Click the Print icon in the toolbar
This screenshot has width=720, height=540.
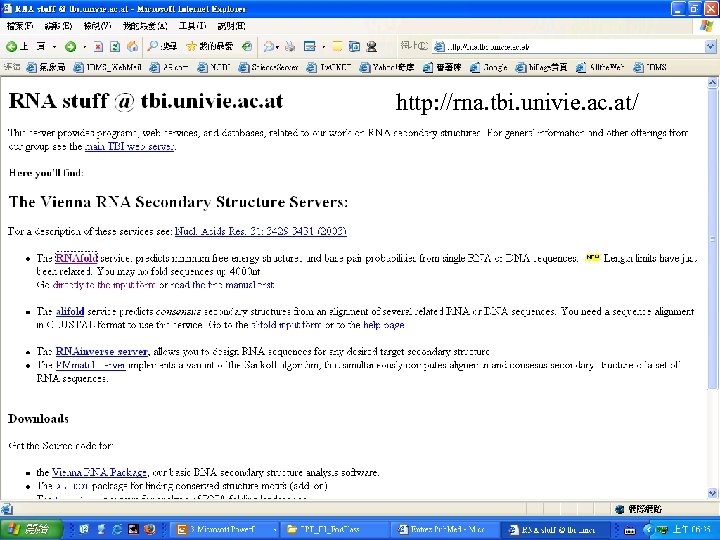tap(290, 46)
